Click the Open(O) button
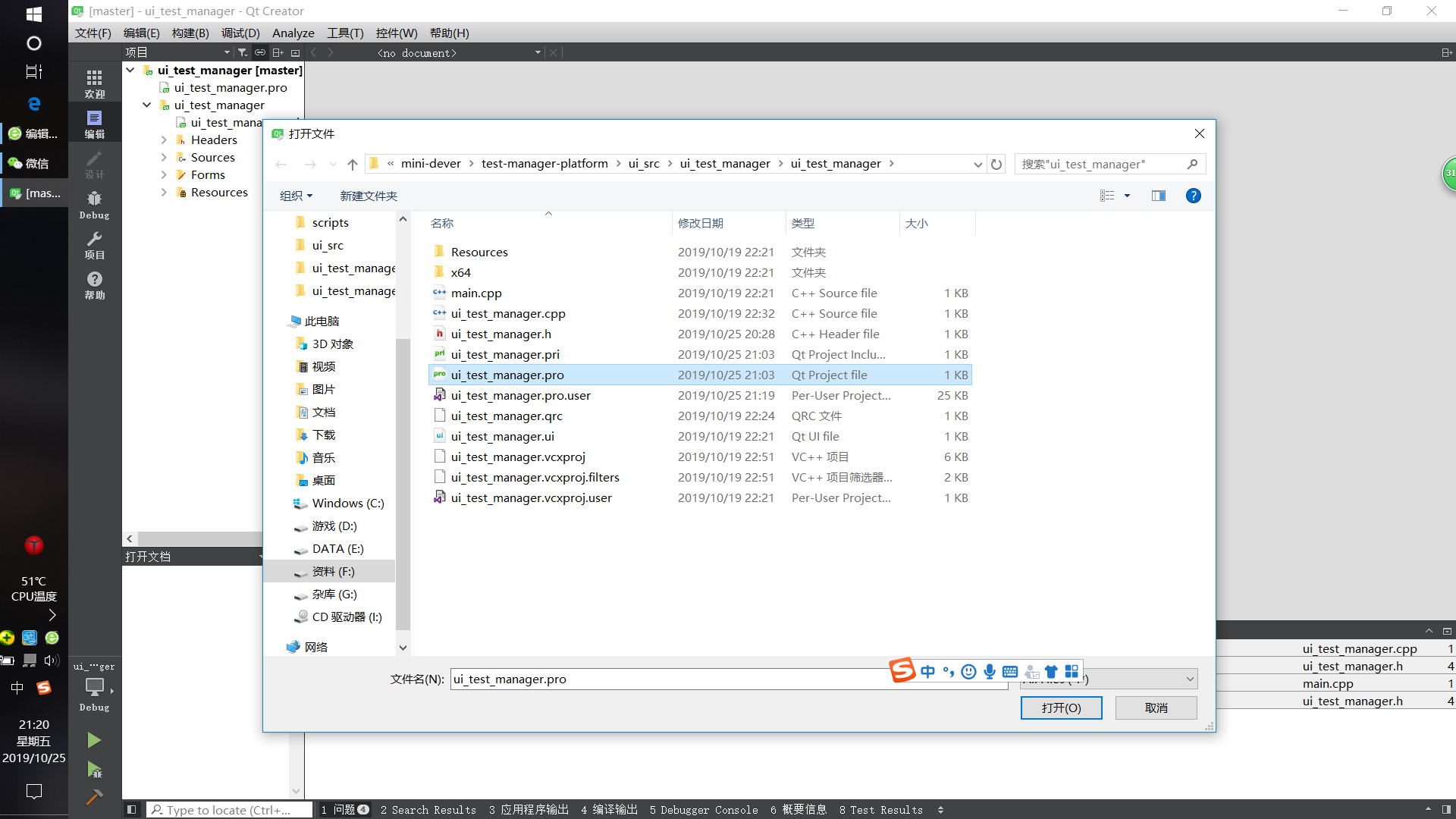 (x=1060, y=708)
